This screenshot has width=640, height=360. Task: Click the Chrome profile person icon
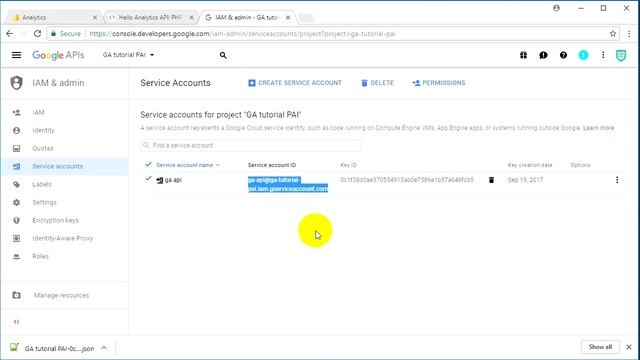click(556, 8)
